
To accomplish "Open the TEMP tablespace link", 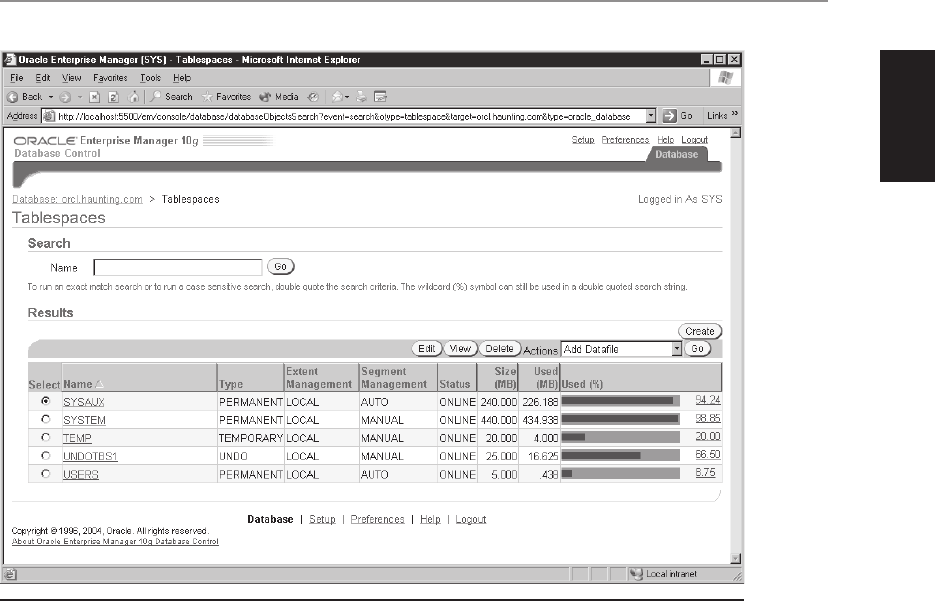I will tap(78, 438).
